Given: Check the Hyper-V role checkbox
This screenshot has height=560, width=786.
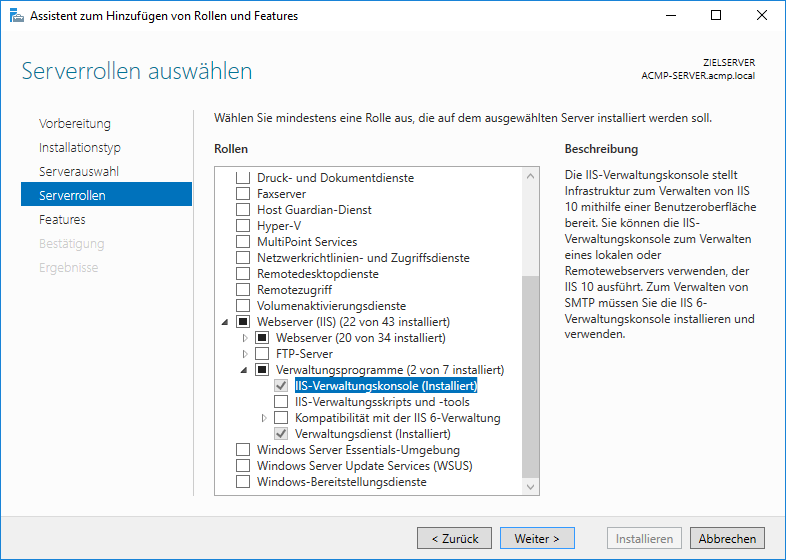Looking at the screenshot, I should (242, 226).
